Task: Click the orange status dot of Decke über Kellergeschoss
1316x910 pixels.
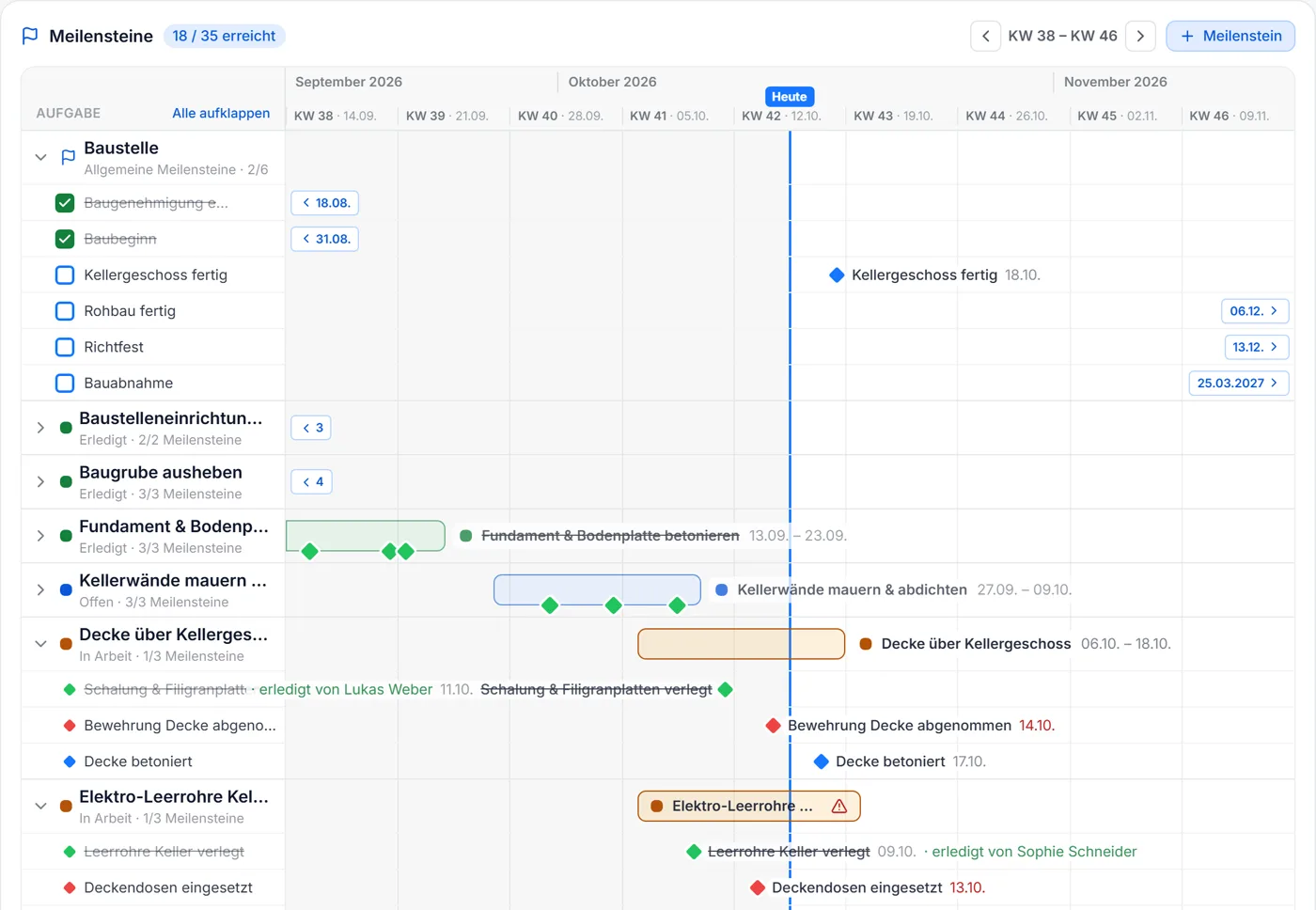Action: pyautogui.click(x=66, y=644)
